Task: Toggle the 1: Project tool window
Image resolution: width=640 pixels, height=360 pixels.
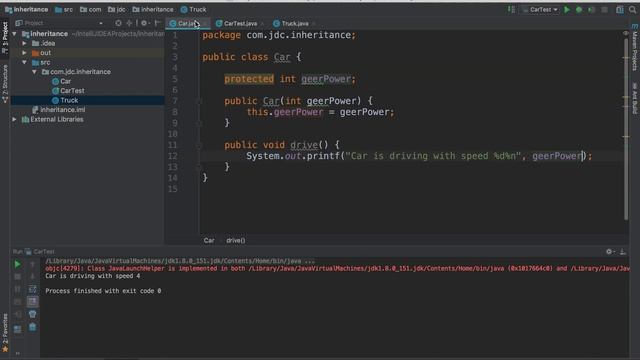Action: [5, 38]
